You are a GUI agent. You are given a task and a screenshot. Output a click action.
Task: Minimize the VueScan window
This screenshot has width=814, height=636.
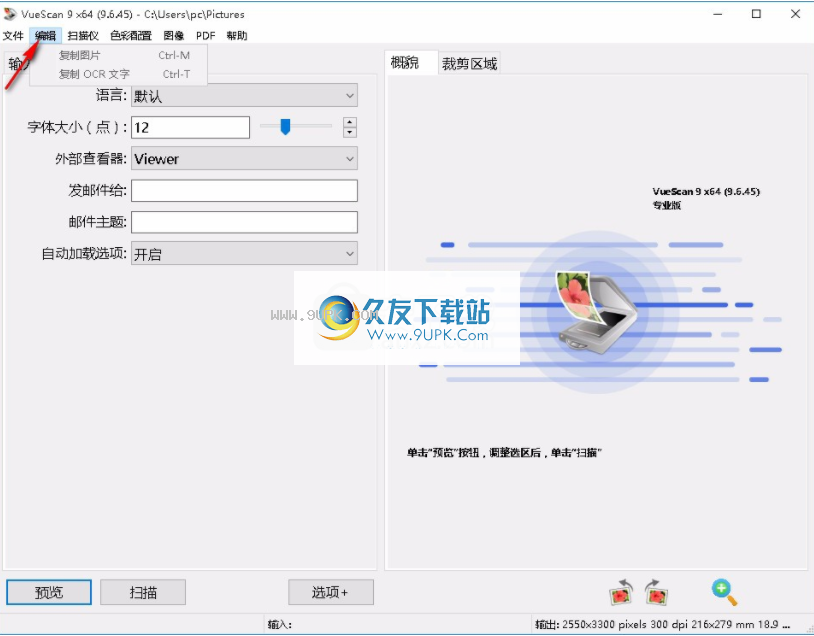pyautogui.click(x=718, y=14)
